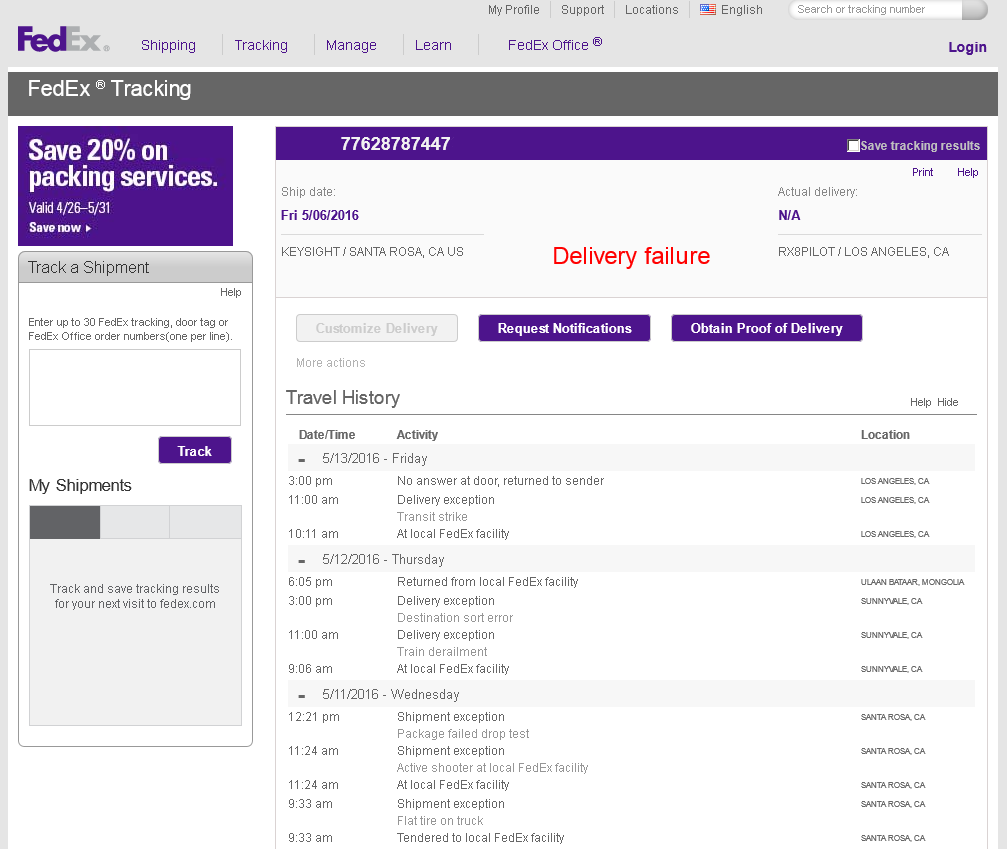The width and height of the screenshot is (1007, 849).
Task: Go to My Profile
Action: [x=514, y=10]
